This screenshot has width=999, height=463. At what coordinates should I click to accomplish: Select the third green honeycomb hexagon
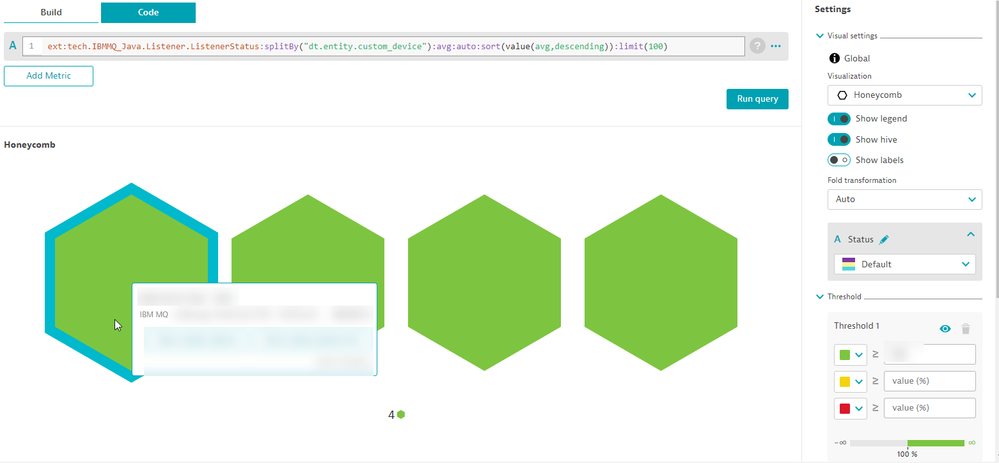click(x=484, y=282)
